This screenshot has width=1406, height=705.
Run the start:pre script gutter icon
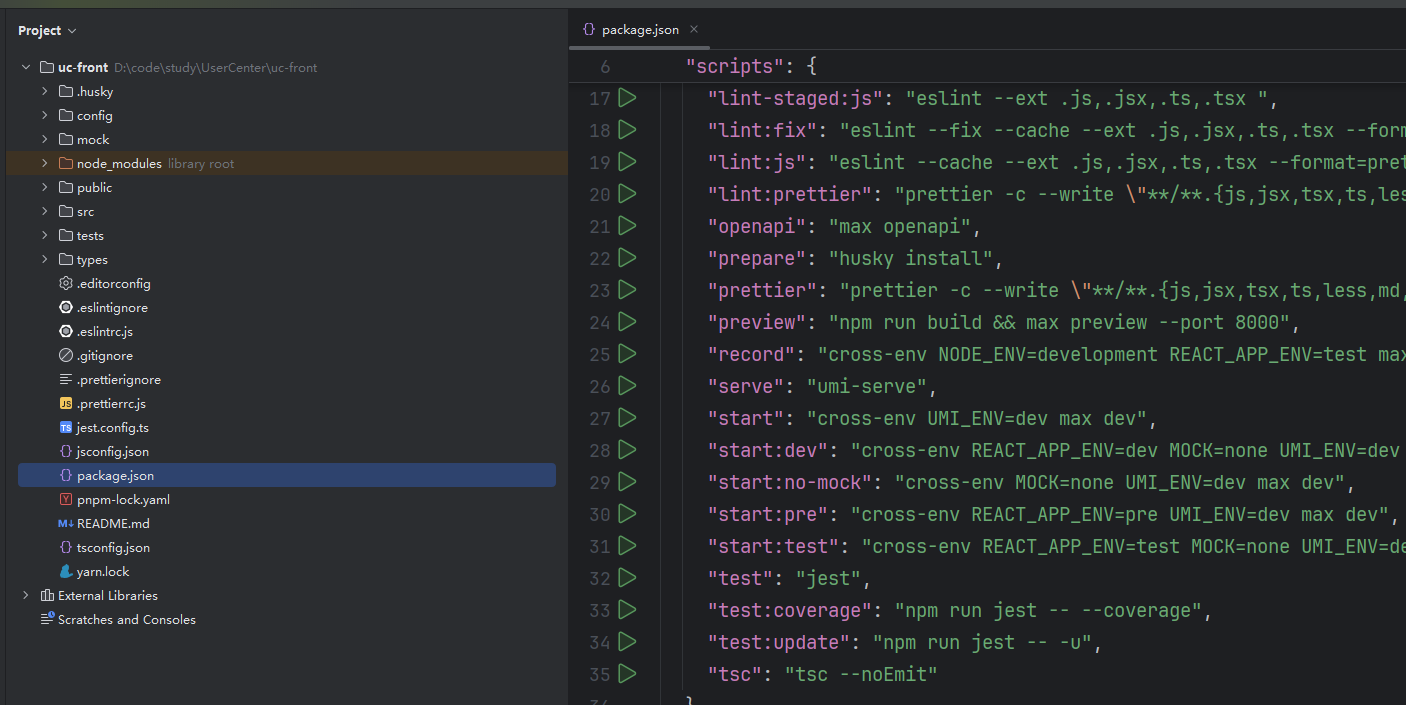(627, 514)
